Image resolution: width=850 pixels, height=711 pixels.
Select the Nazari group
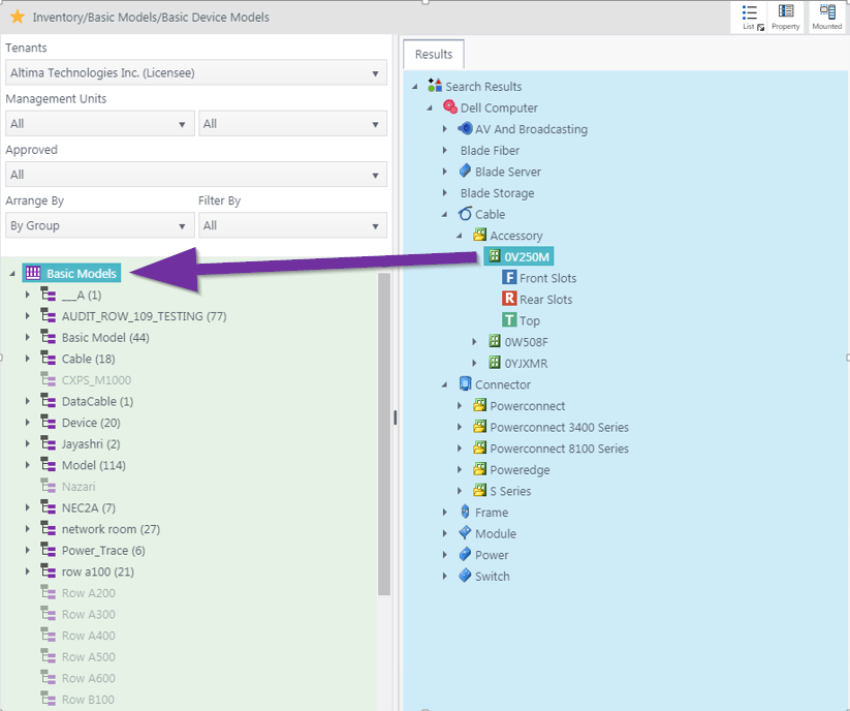[x=78, y=486]
